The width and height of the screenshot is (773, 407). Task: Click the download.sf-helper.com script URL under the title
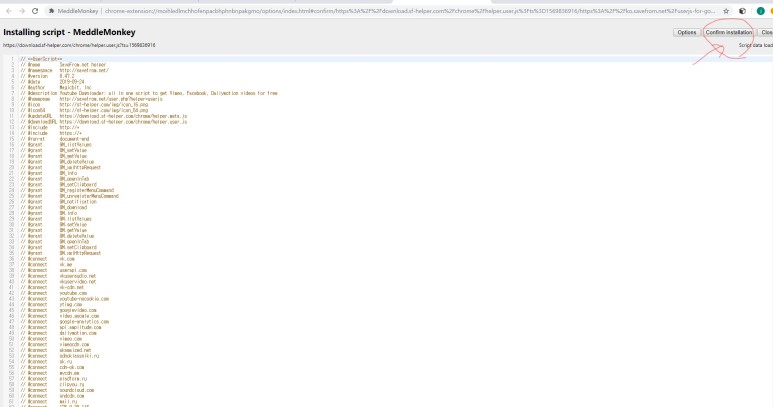(79, 45)
